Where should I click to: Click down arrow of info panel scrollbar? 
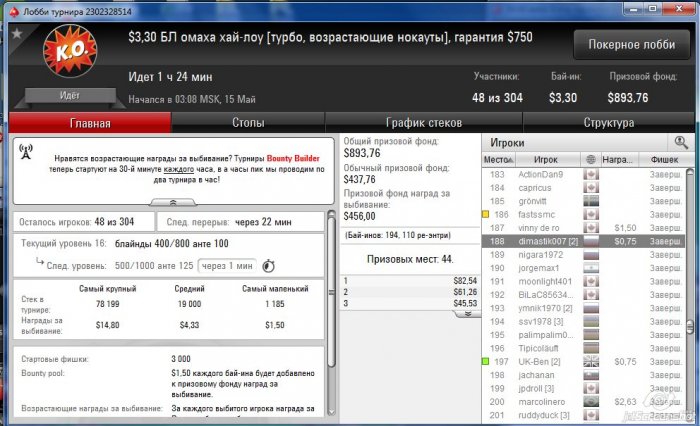point(331,412)
